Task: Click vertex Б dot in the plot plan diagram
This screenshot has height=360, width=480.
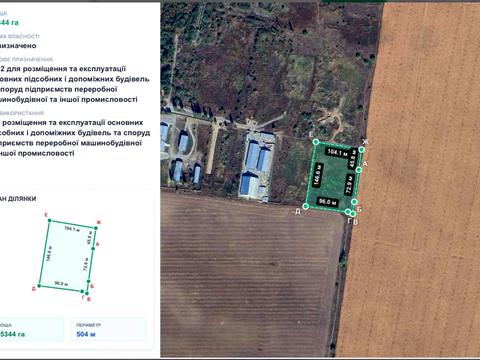Action: [x=89, y=281]
